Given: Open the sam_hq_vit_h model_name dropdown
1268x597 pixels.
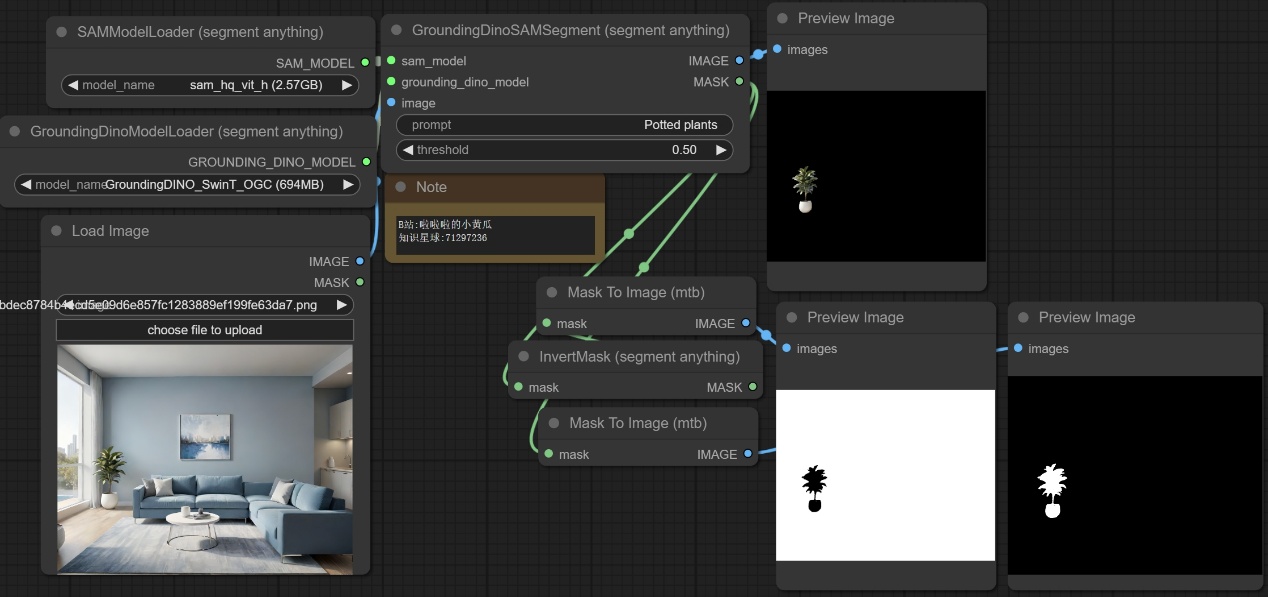Looking at the screenshot, I should (210, 85).
